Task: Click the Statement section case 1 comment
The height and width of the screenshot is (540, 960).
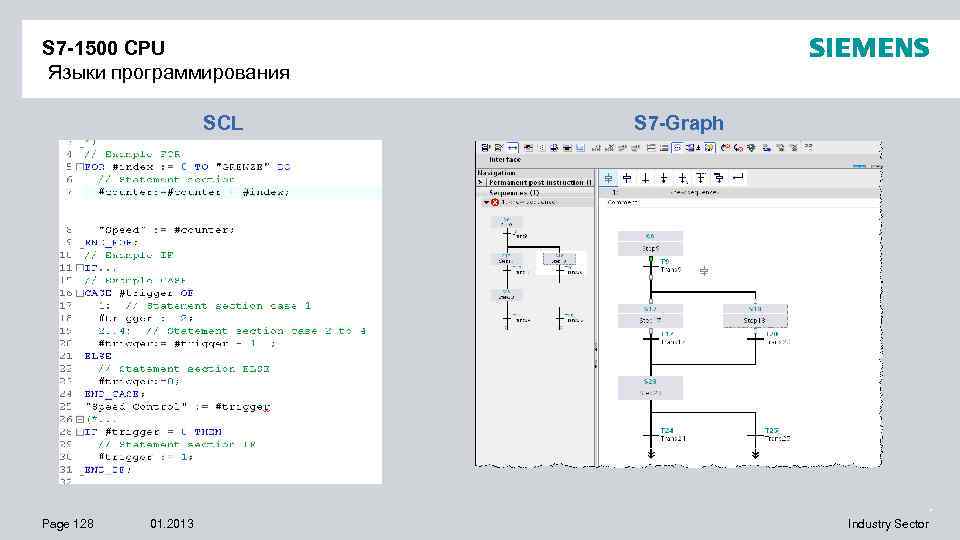Action: tap(218, 306)
